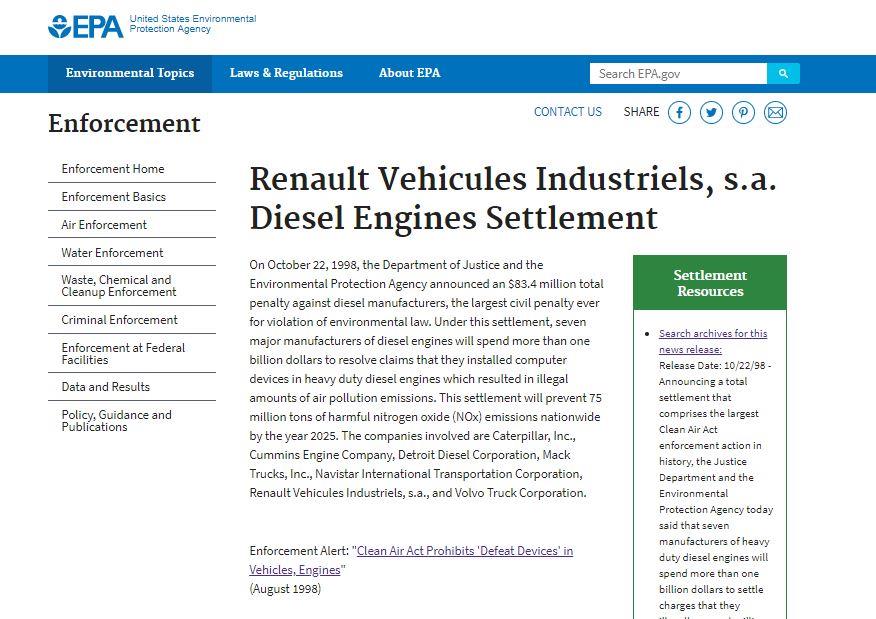Focus the Search EPA.gov field
The image size is (876, 619).
(x=678, y=73)
